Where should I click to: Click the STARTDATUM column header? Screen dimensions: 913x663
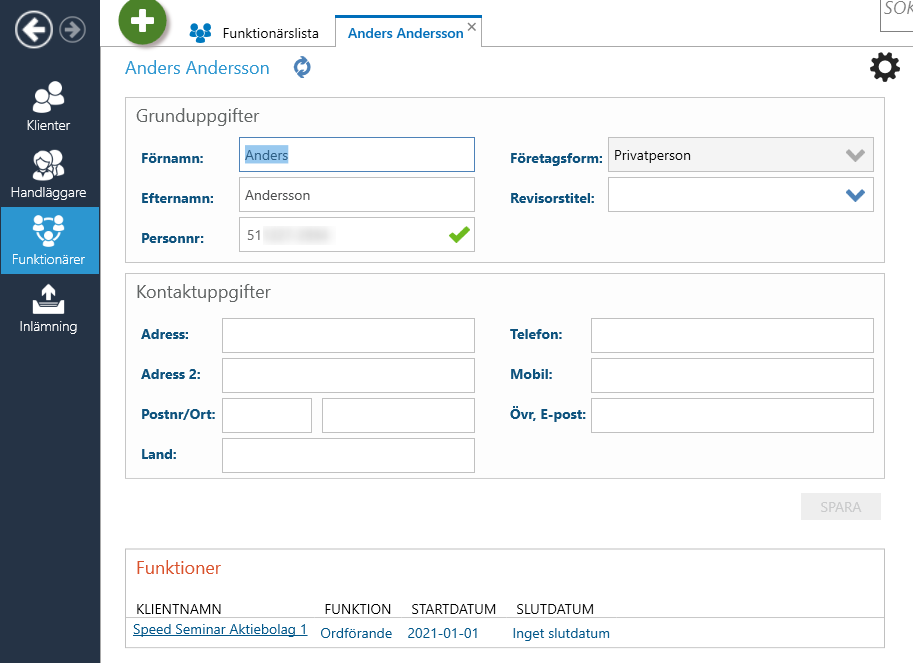tap(454, 609)
